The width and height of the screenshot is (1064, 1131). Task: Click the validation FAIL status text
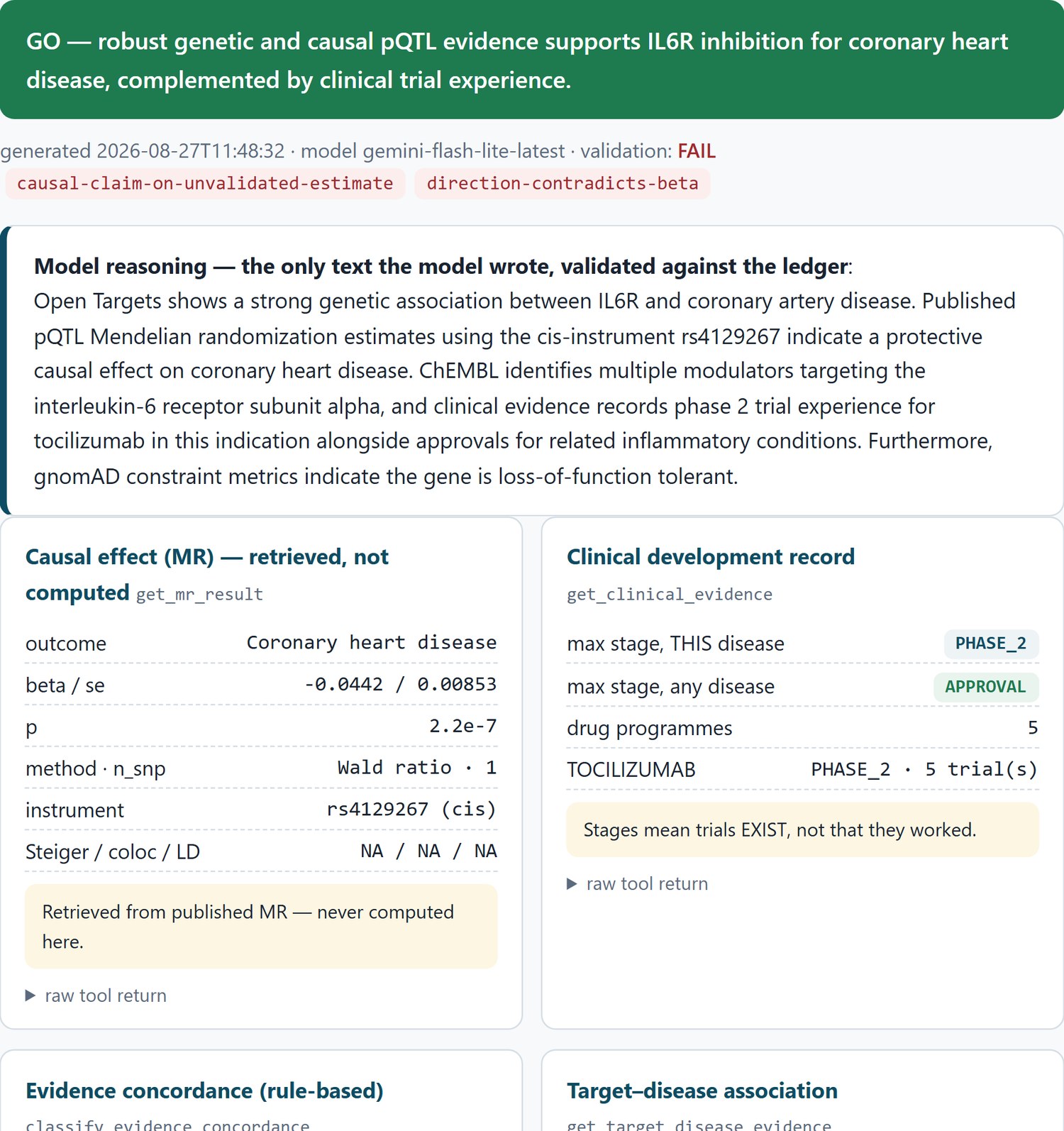(697, 151)
